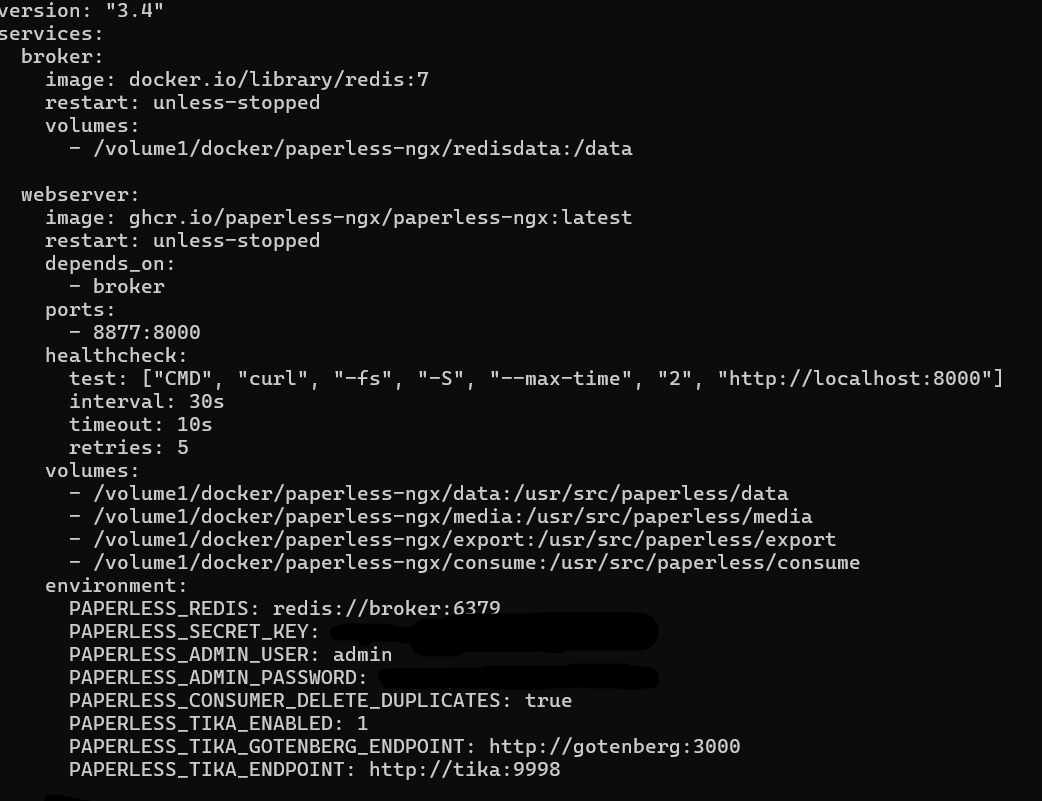Place cursor on broker service key

pyautogui.click(x=62, y=57)
